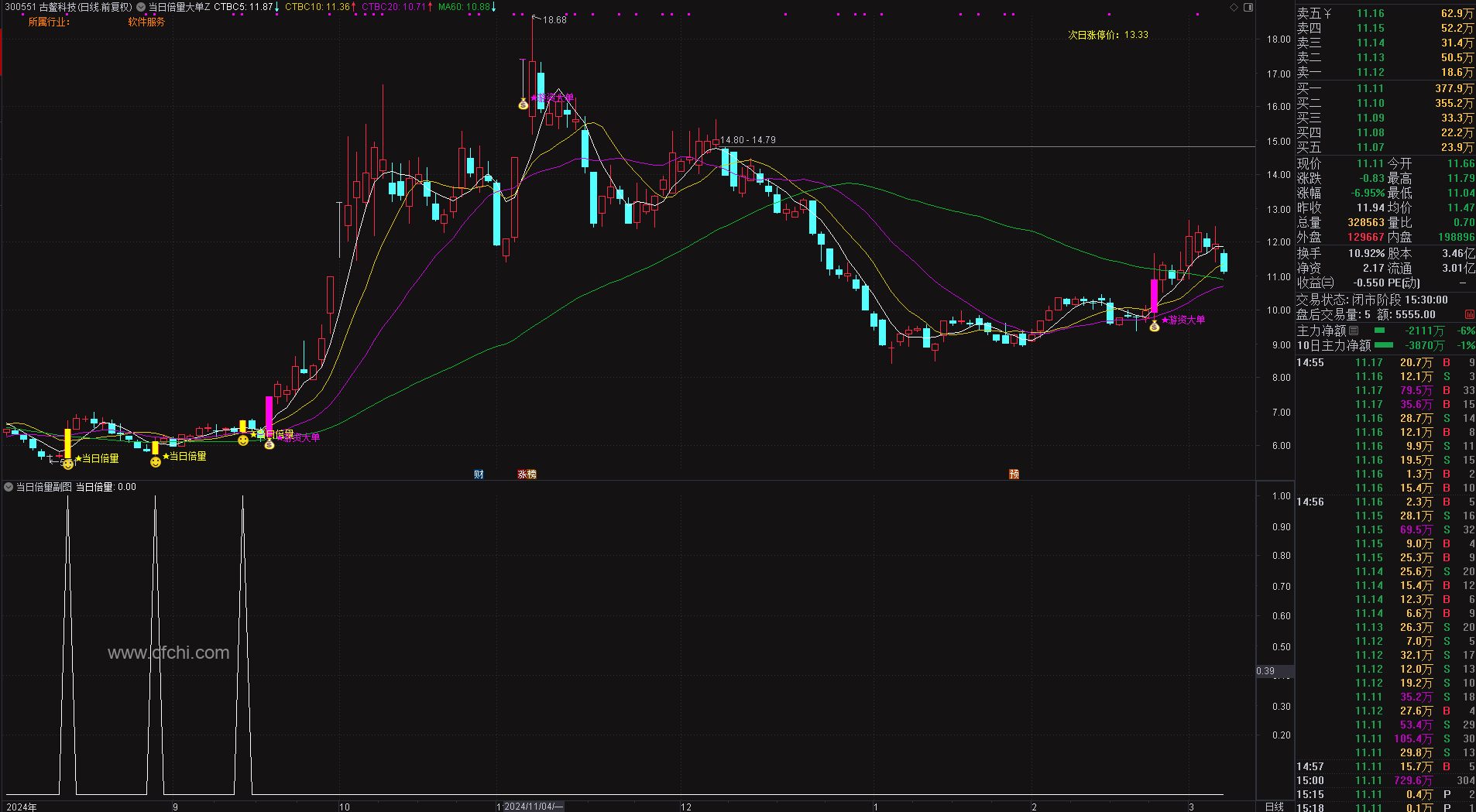Click the third smiley icon near September's end
Viewport: 1476px width, 812px height.
coord(243,440)
